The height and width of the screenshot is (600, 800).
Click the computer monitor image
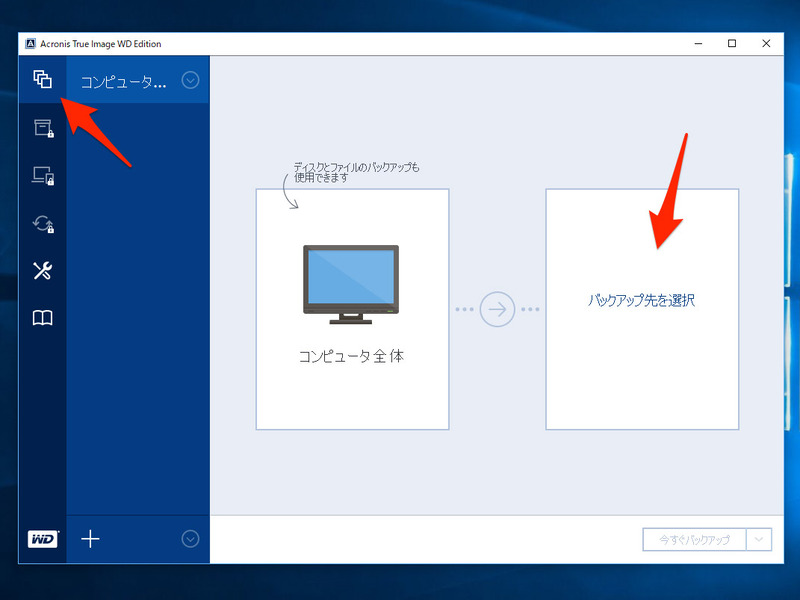point(351,284)
